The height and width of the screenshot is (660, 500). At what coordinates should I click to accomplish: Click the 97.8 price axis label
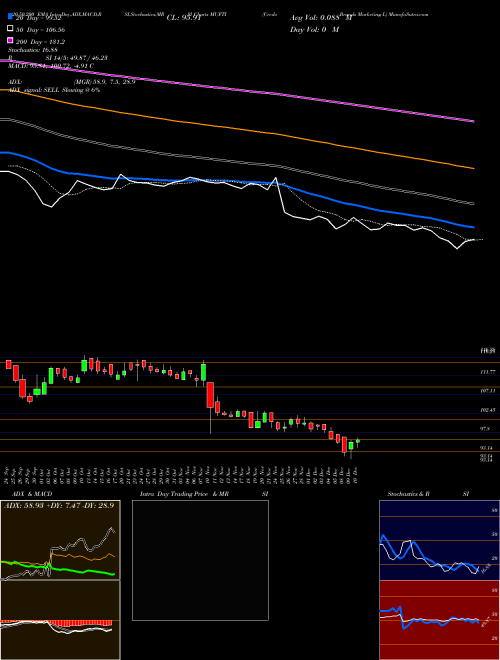click(486, 428)
